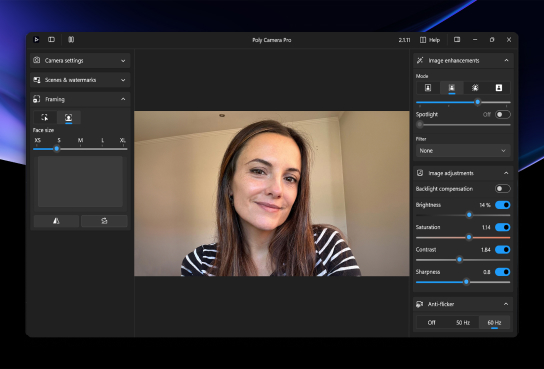Disable the Brightness toggle
Screen dimensions: 544x369
(502, 205)
